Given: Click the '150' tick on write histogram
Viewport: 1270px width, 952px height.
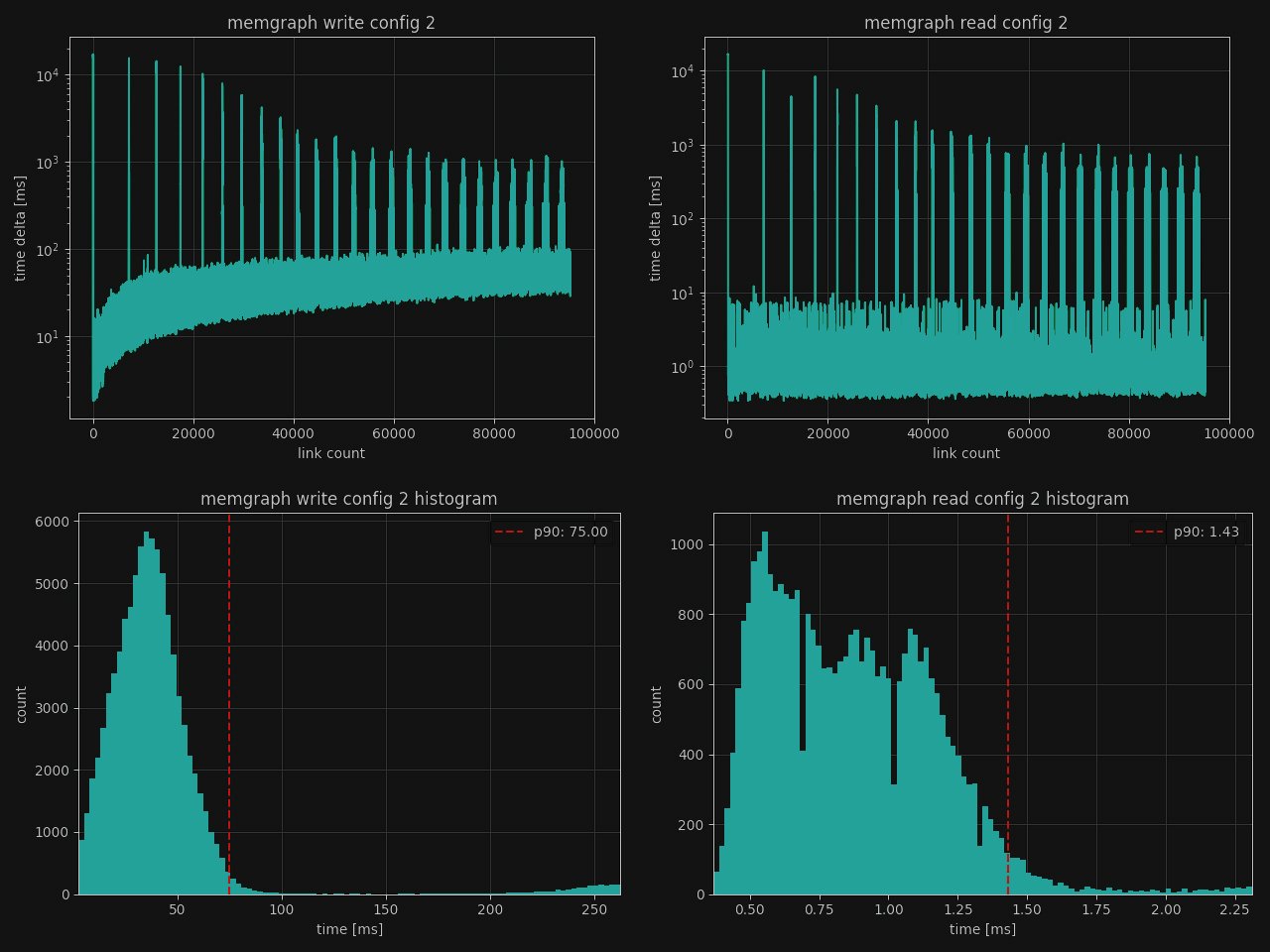Looking at the screenshot, I should click(x=386, y=909).
